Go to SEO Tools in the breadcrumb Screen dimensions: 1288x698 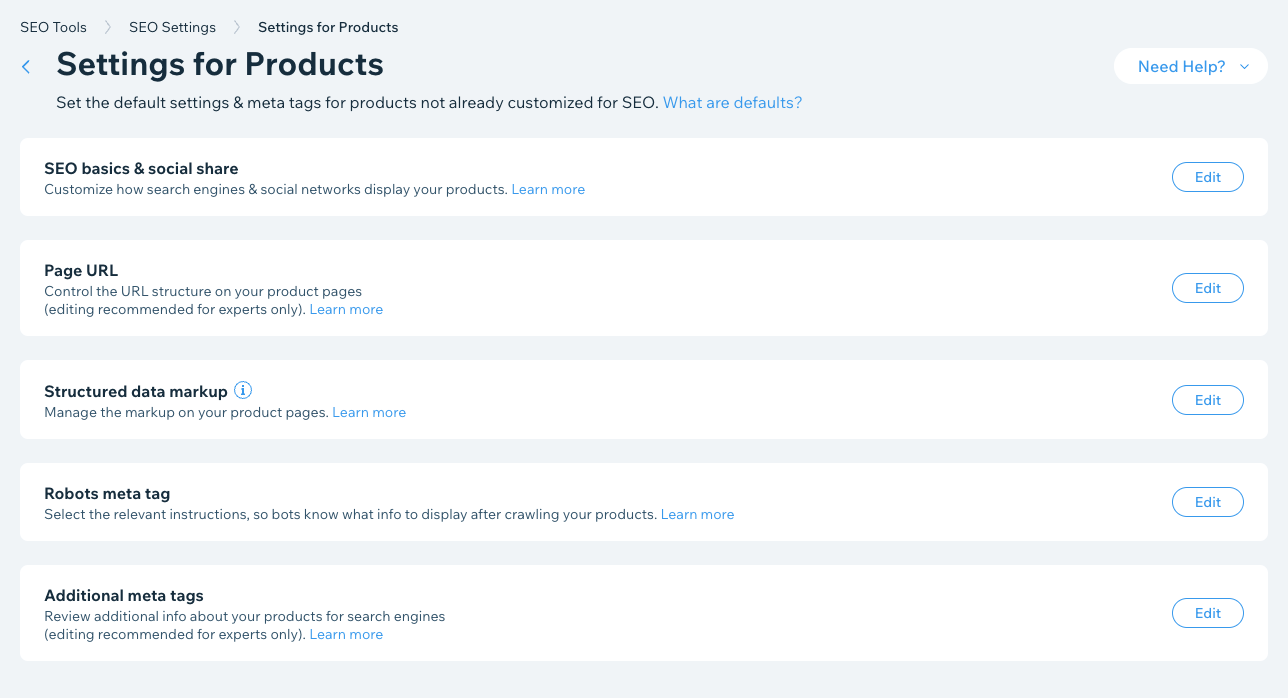tap(53, 27)
